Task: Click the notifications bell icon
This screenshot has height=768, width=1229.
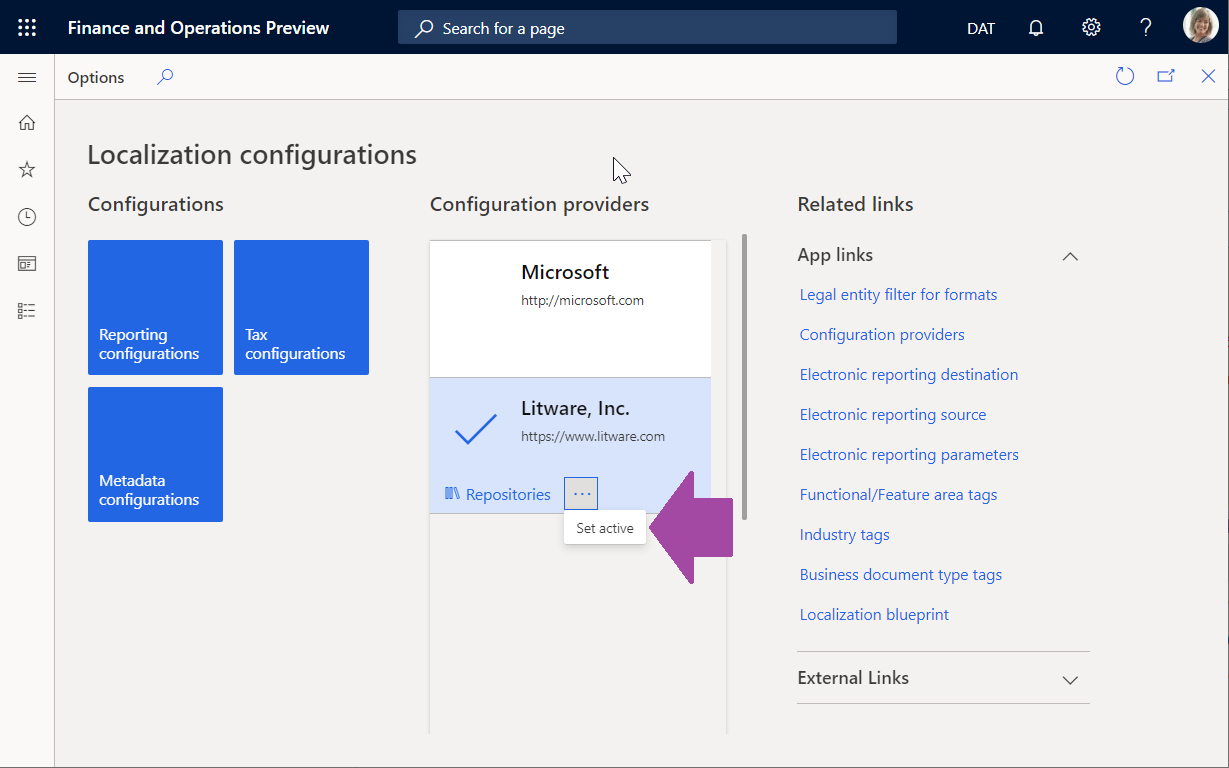Action: tap(1035, 27)
